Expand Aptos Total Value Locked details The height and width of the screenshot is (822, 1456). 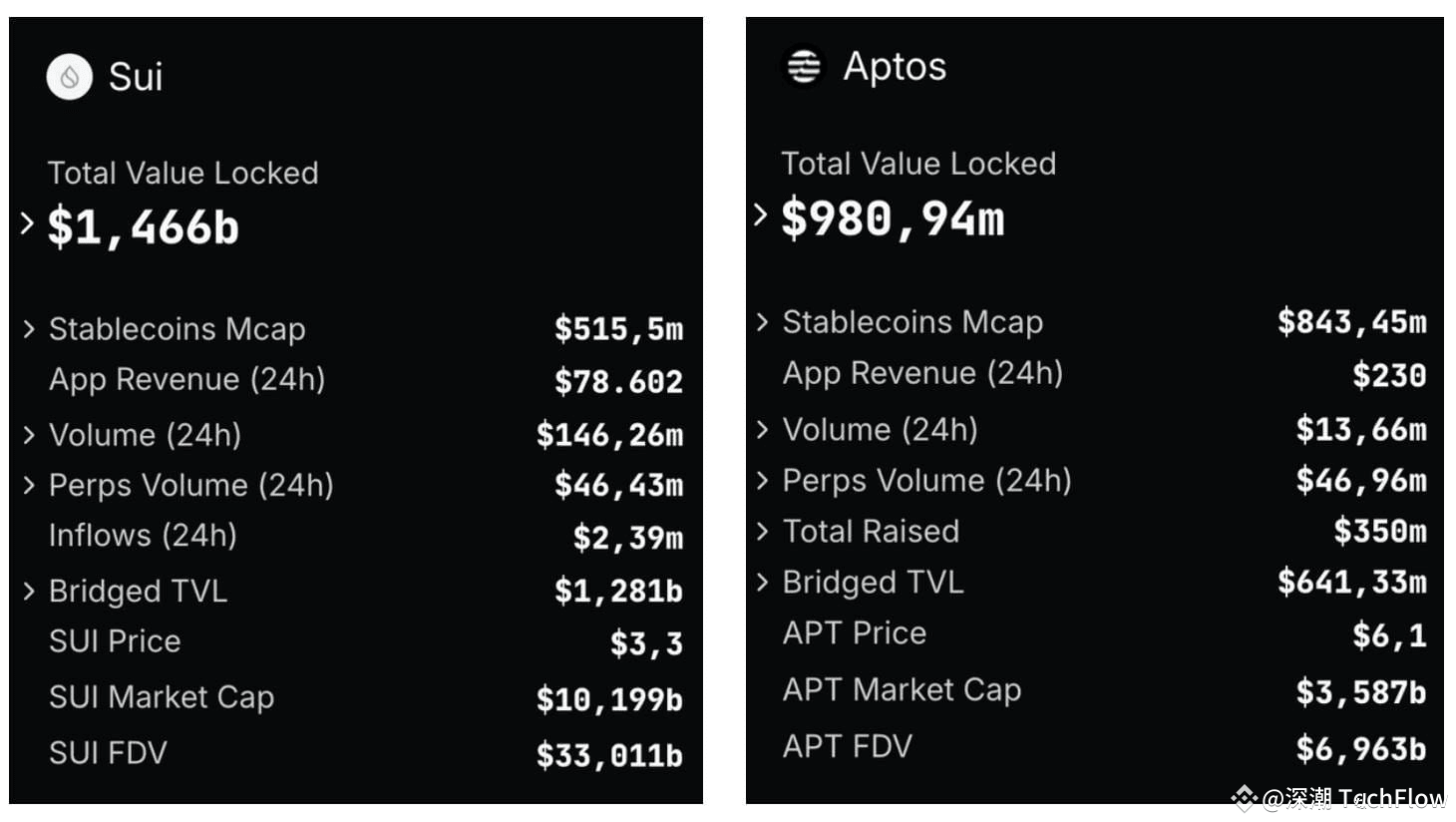point(762,213)
